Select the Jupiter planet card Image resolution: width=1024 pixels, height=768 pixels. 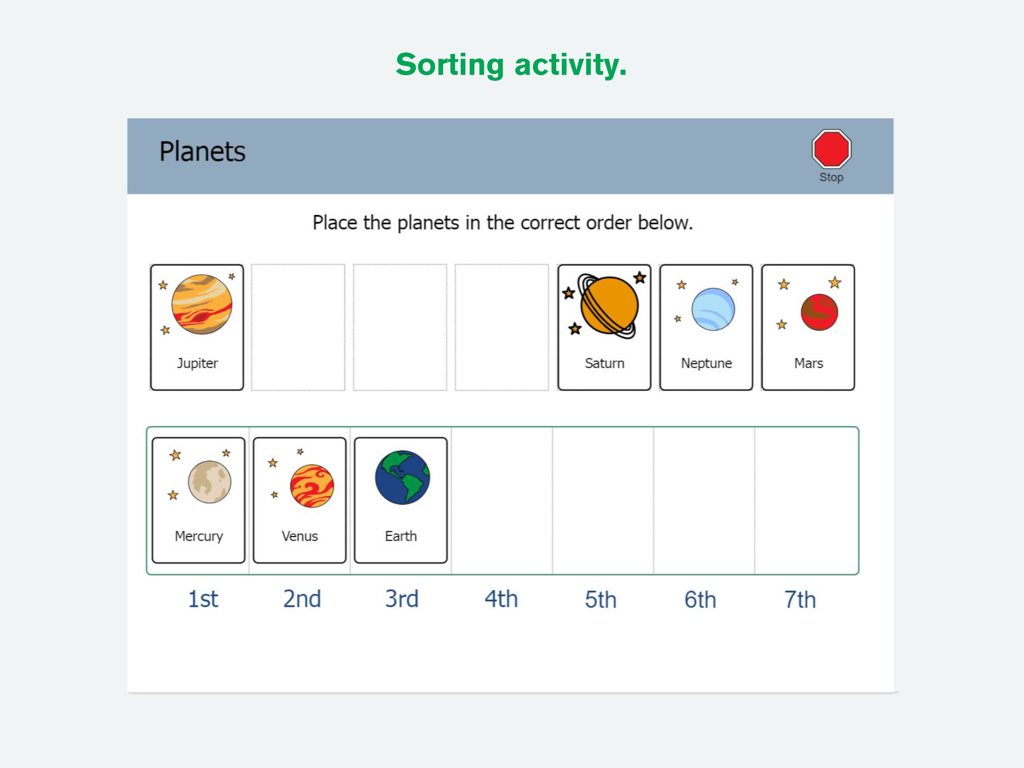(x=196, y=326)
